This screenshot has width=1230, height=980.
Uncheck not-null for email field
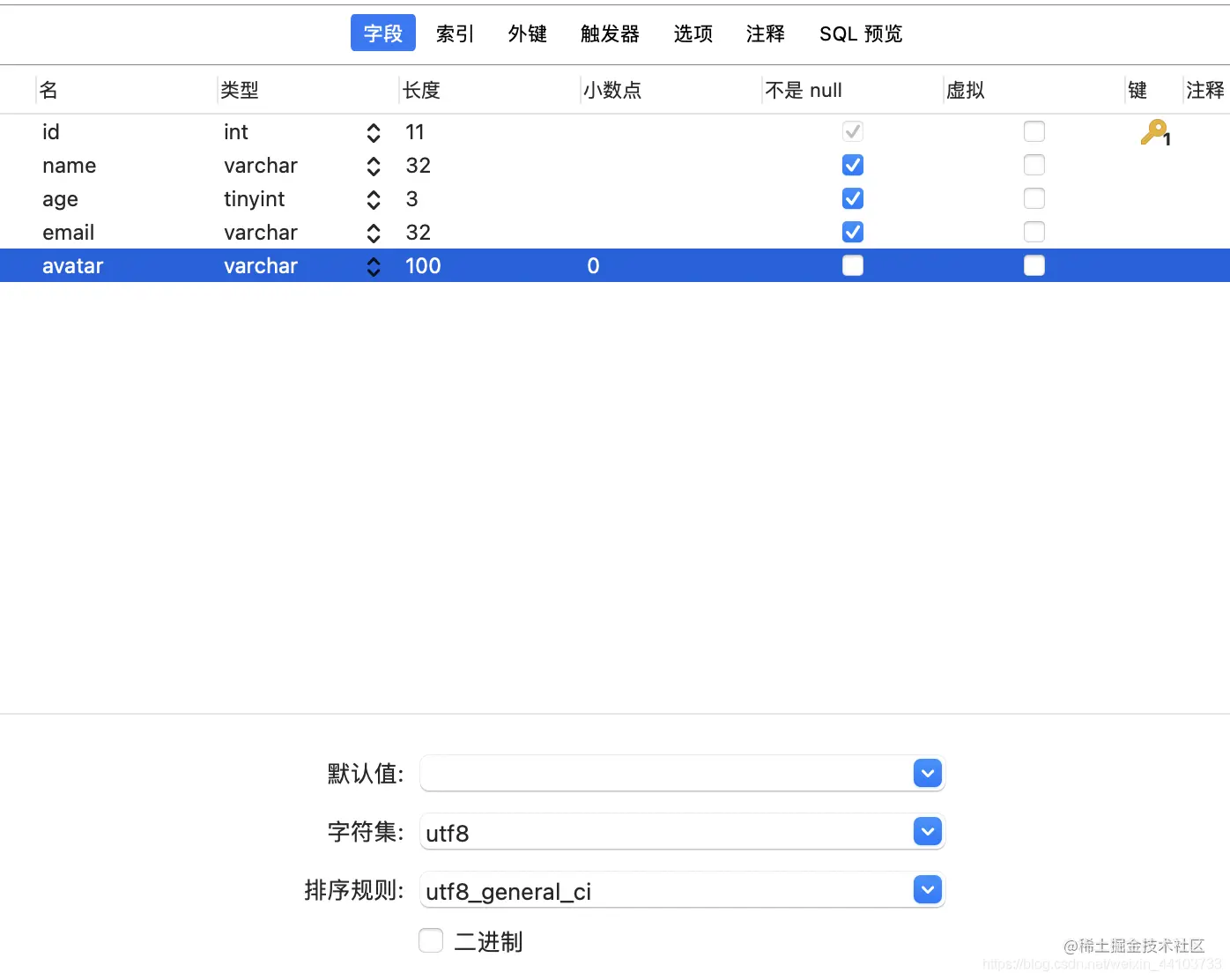853,232
